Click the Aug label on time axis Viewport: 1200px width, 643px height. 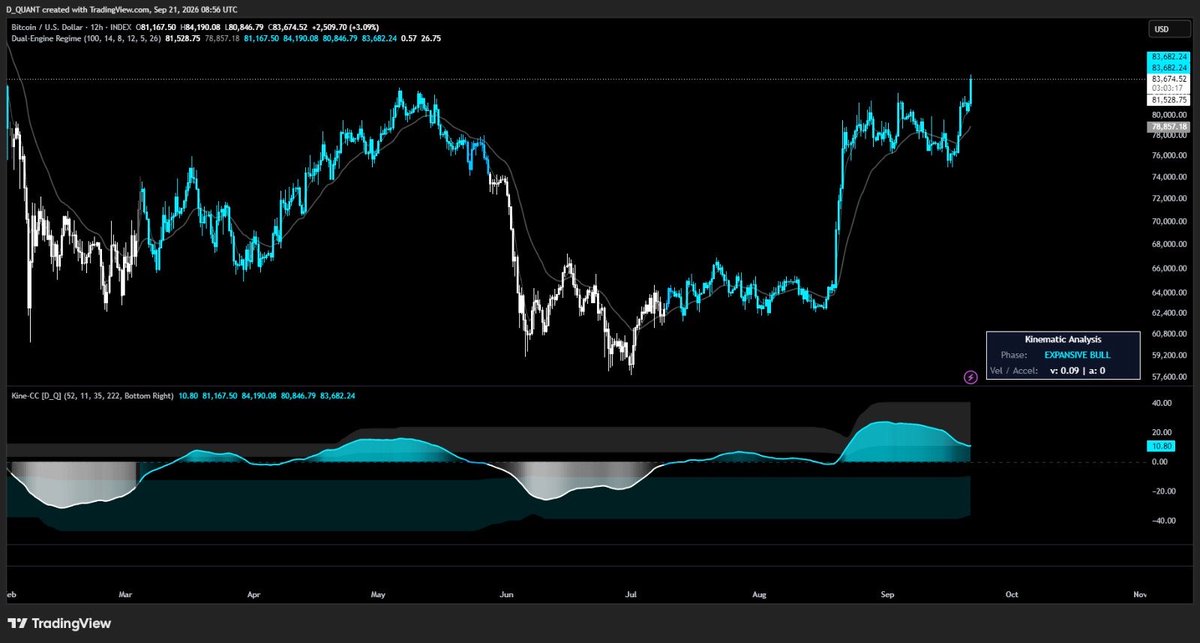coord(760,594)
